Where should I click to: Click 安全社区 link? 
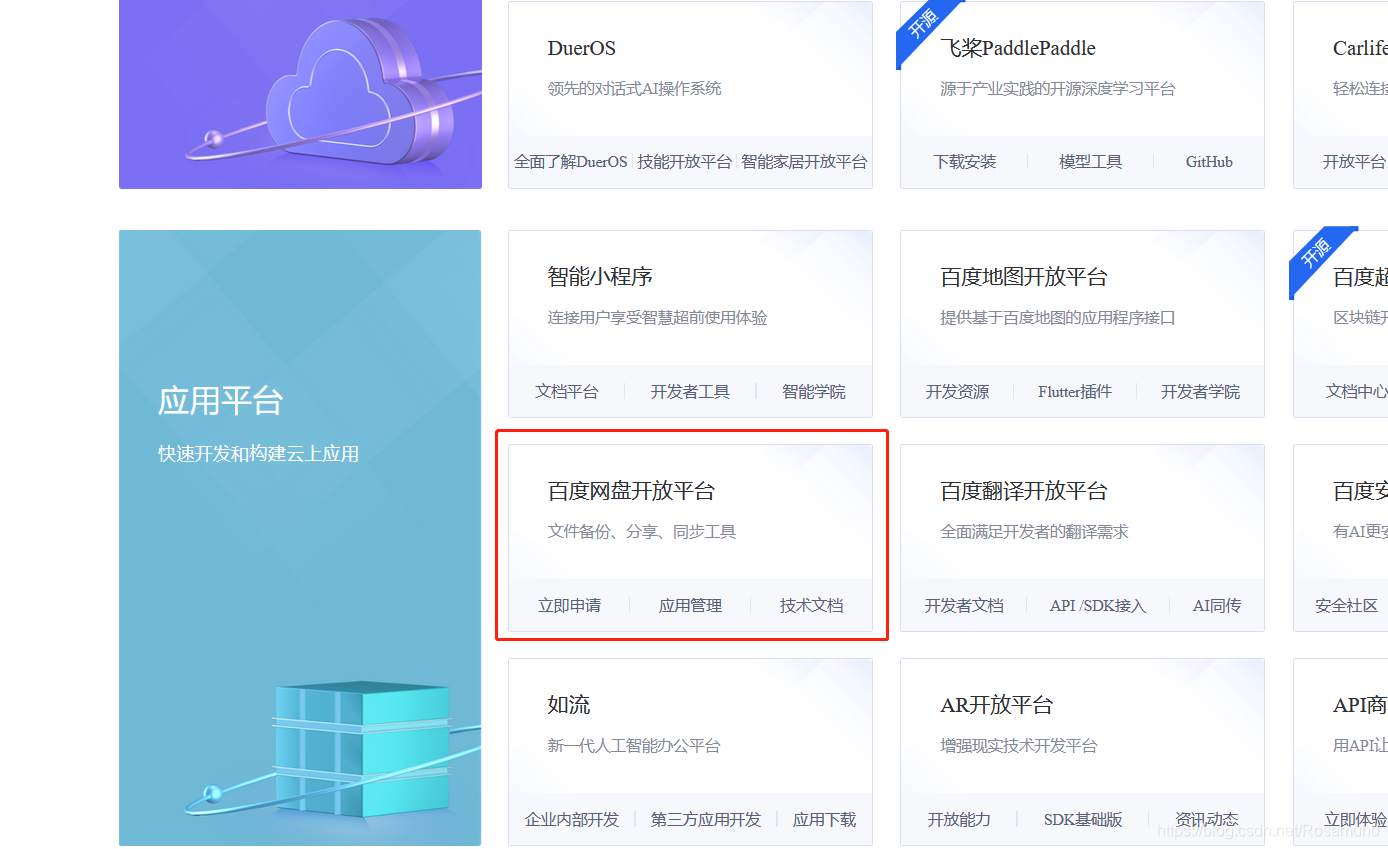(1347, 606)
